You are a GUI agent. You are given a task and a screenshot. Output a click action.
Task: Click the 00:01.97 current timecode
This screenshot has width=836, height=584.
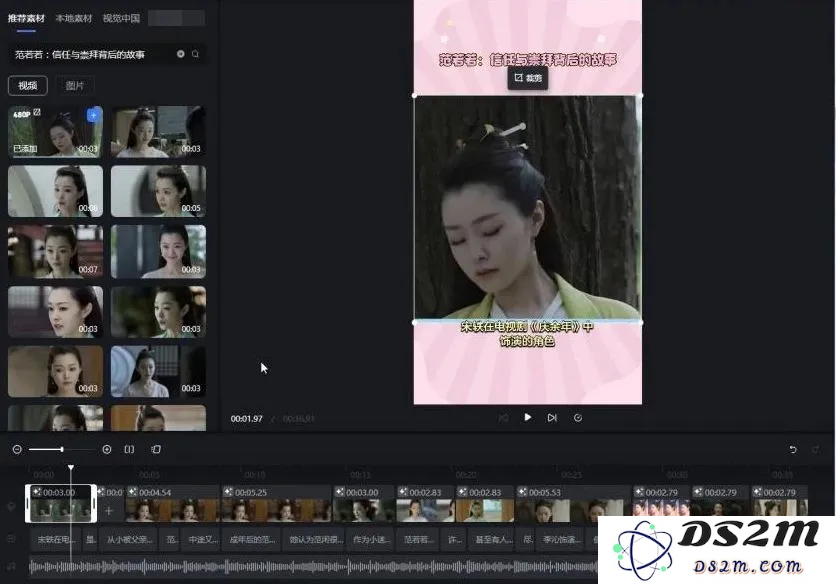246,419
